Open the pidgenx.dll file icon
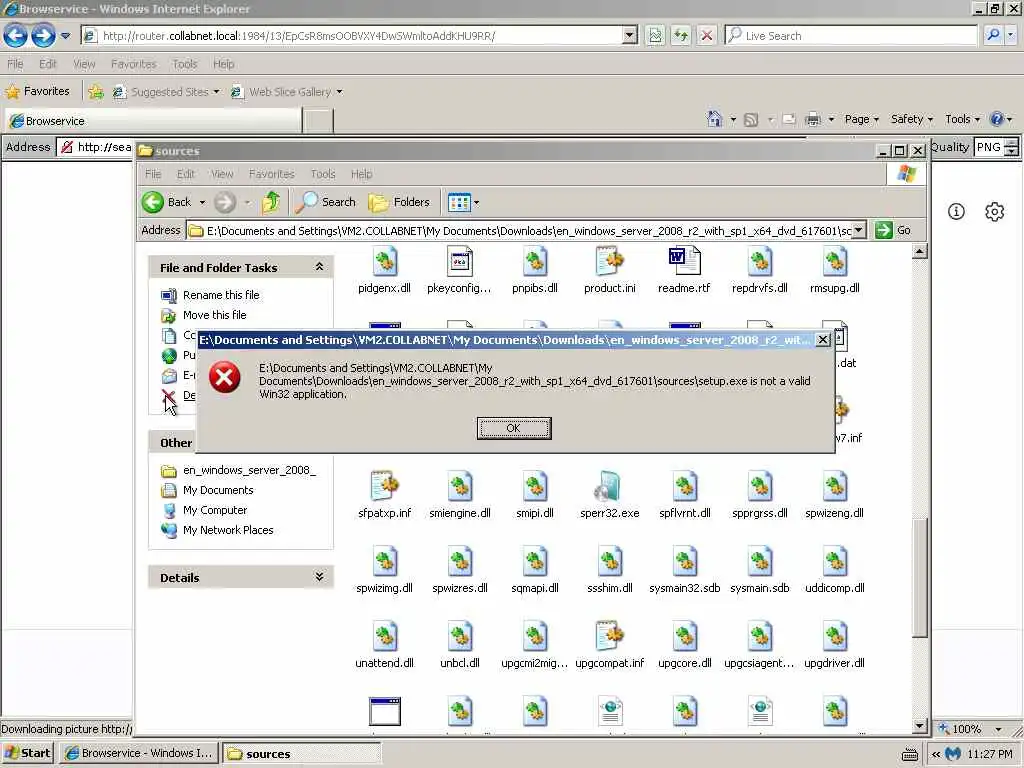Image resolution: width=1024 pixels, height=768 pixels. pyautogui.click(x=385, y=261)
